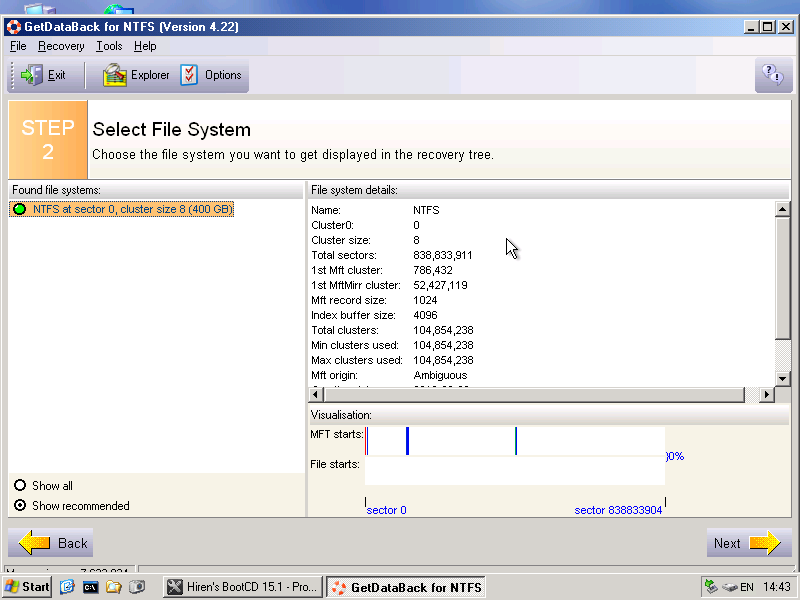Click the EN language indicator
The width and height of the screenshot is (800, 600).
747,587
